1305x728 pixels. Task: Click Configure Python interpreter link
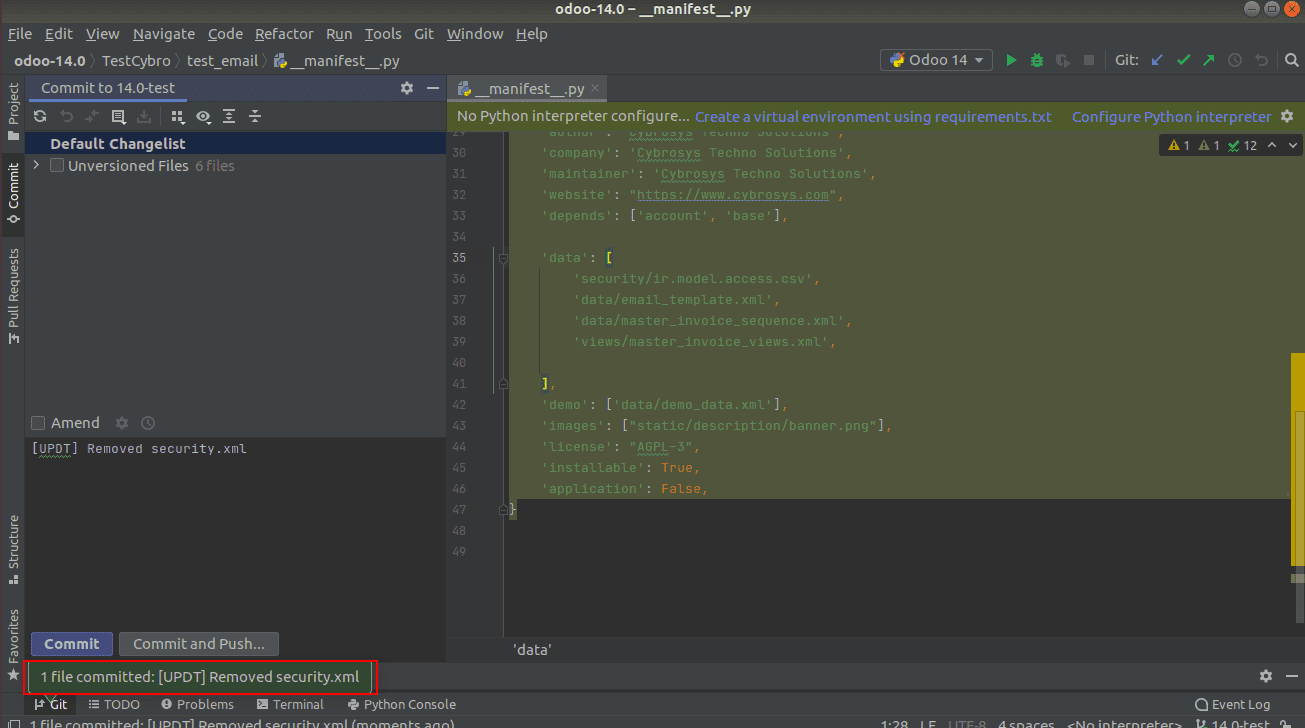[1172, 117]
